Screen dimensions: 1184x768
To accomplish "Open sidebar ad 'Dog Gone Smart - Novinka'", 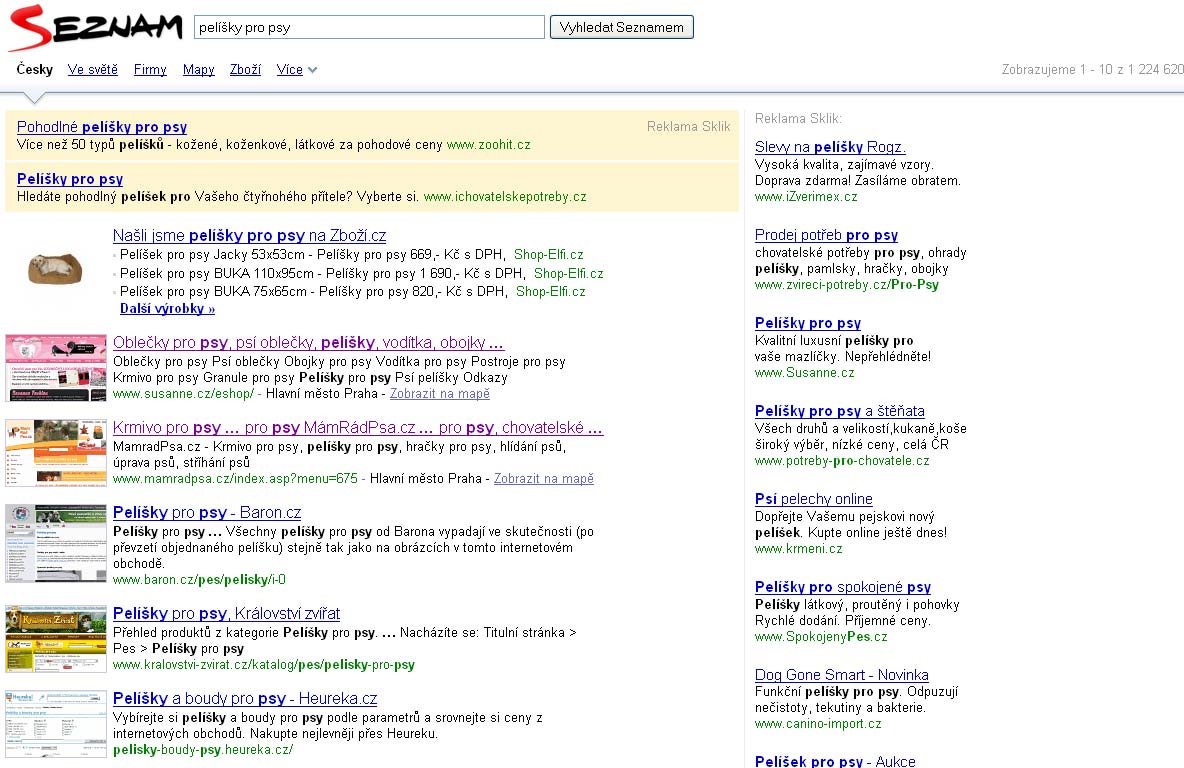I will tap(841, 675).
